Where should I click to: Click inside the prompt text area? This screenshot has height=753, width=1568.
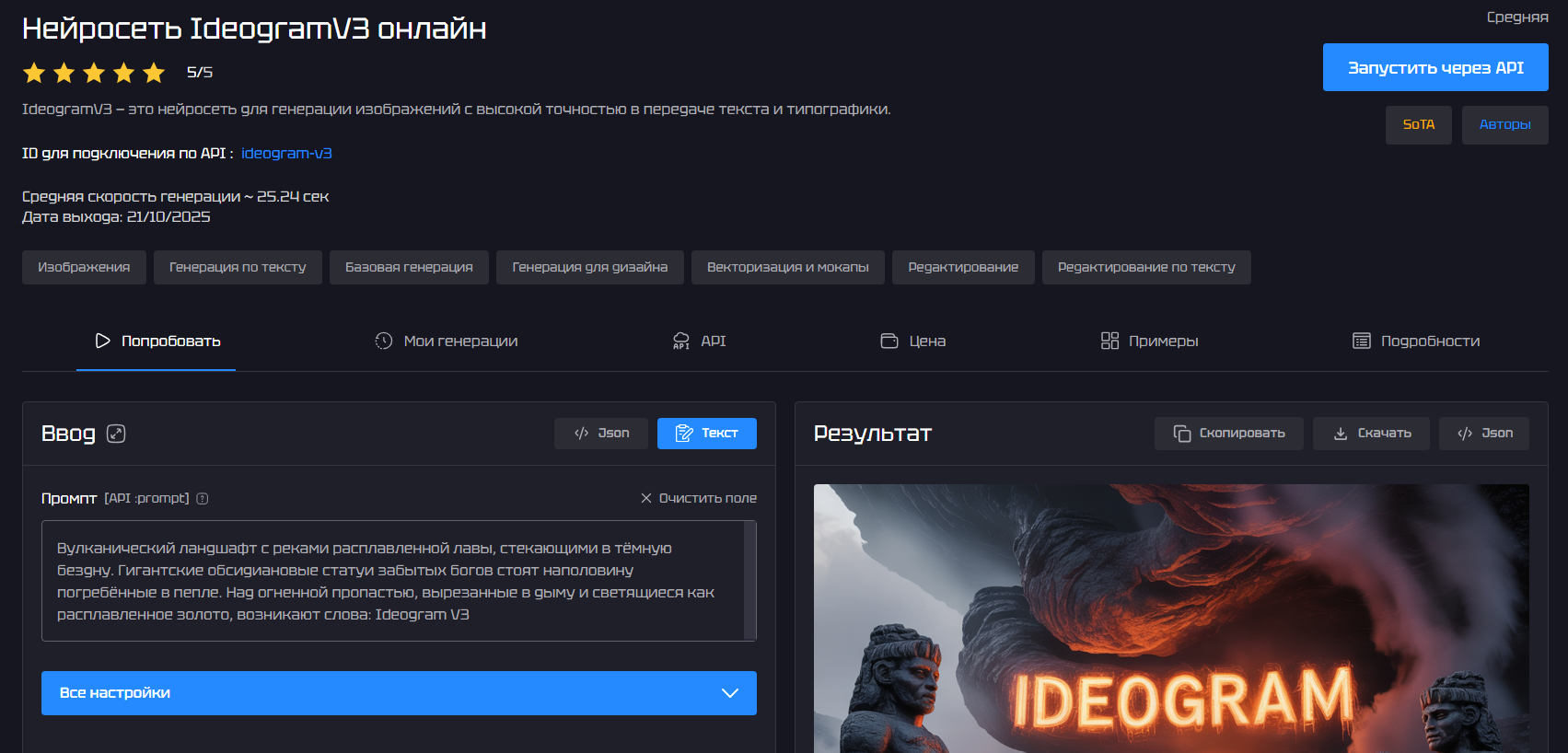click(391, 581)
